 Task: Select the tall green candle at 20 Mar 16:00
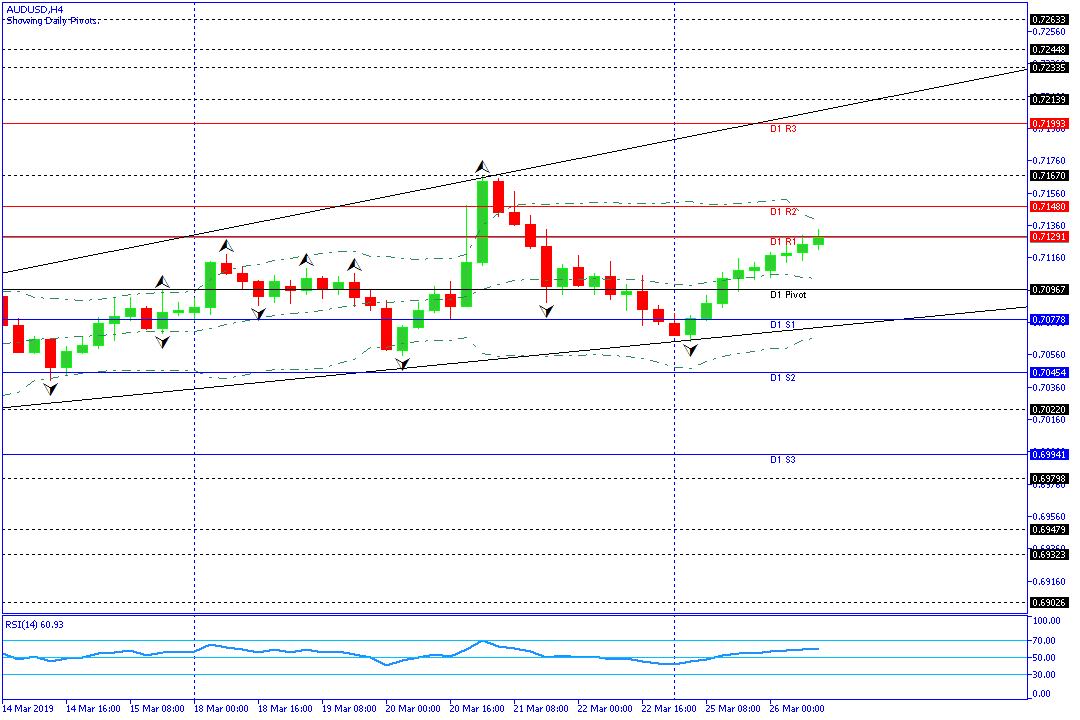[x=482, y=221]
